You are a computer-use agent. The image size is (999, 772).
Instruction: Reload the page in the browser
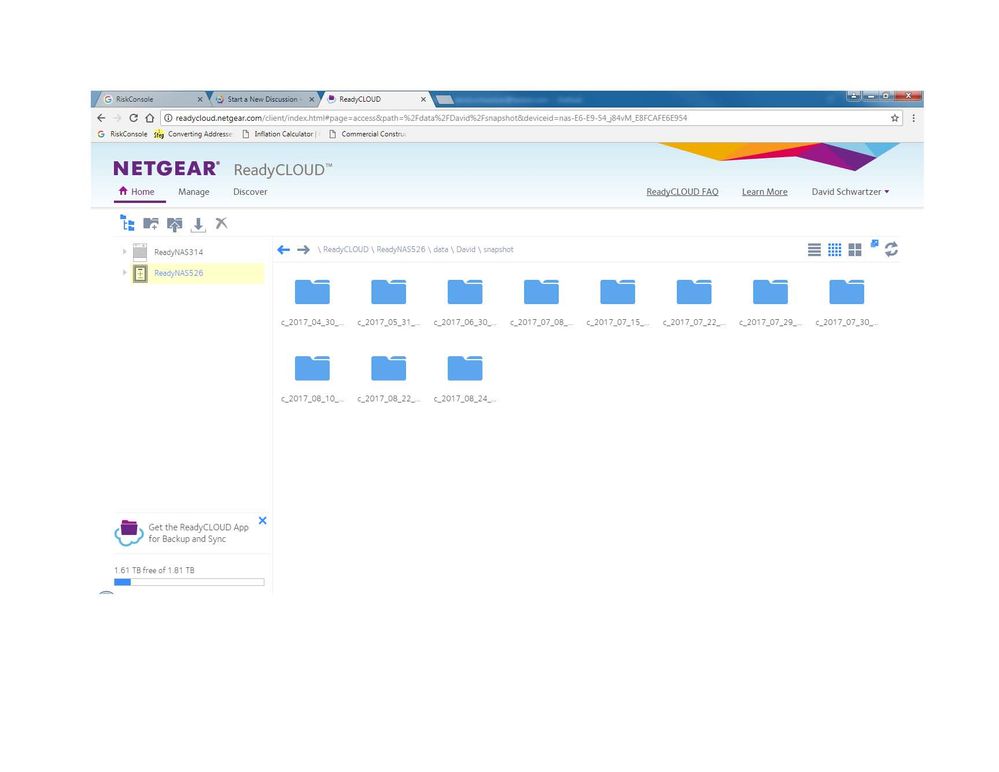pos(133,118)
